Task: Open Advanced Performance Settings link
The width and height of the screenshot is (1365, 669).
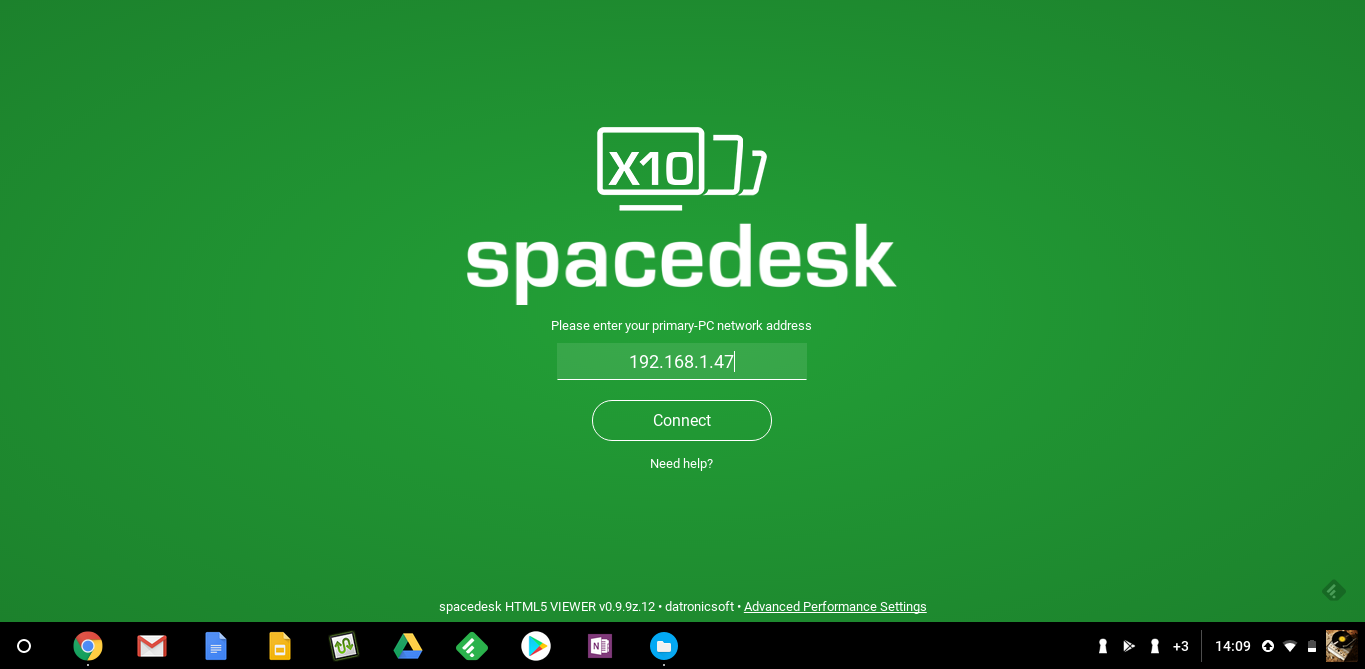Action: pyautogui.click(x=835, y=607)
